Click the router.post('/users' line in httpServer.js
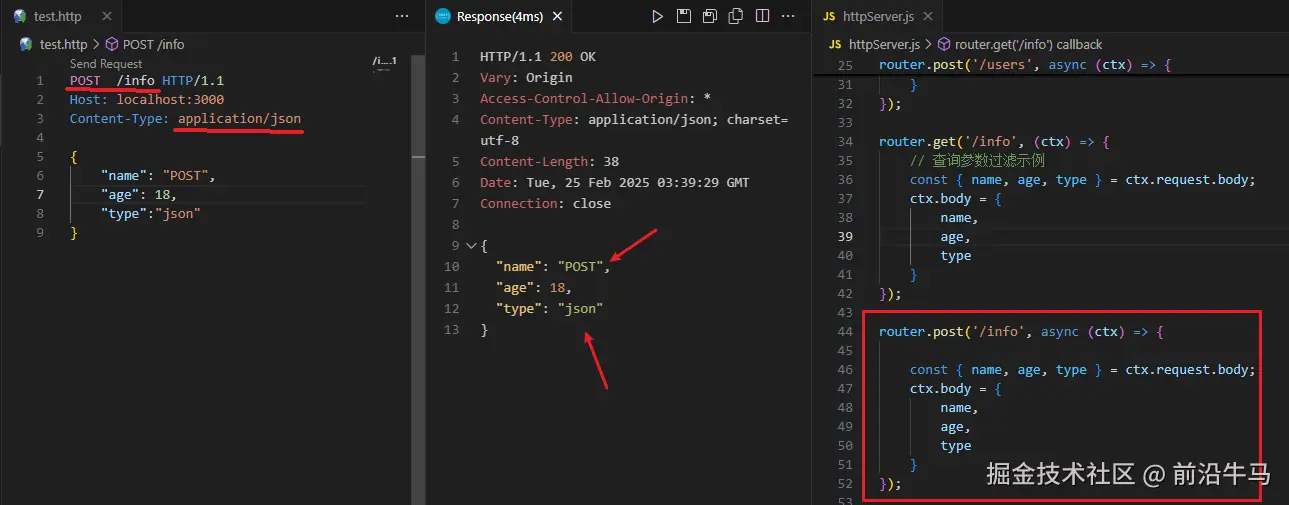 [x=1025, y=65]
